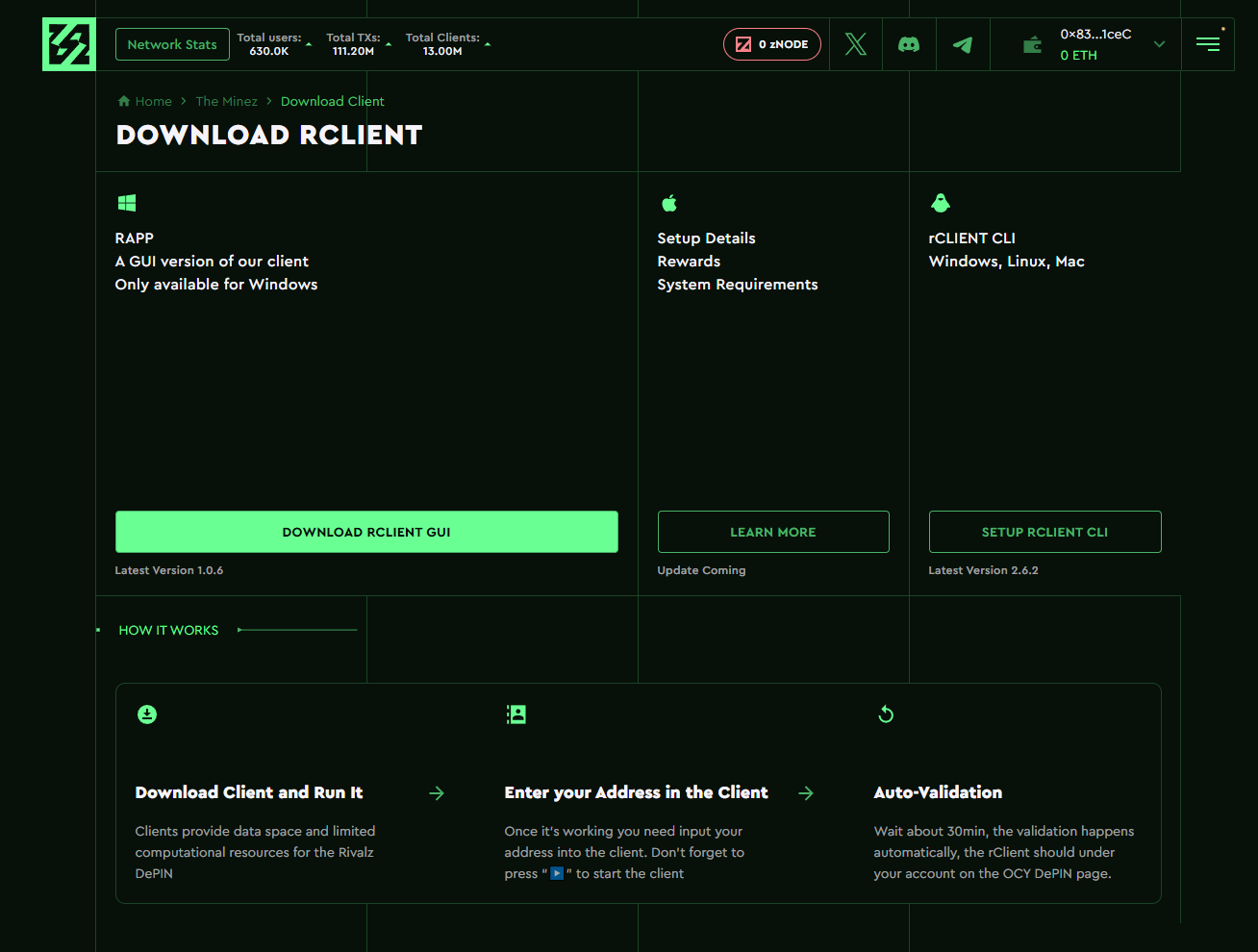Expand the Total users stat arrow
This screenshot has height=952, width=1258.
point(309,44)
